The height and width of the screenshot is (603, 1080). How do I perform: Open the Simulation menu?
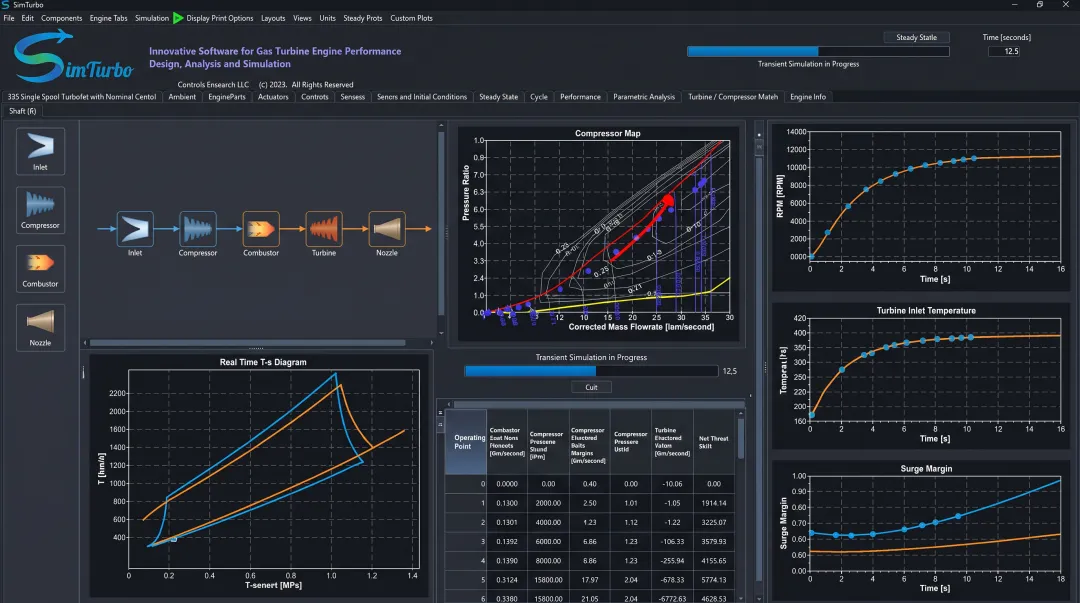(x=152, y=18)
